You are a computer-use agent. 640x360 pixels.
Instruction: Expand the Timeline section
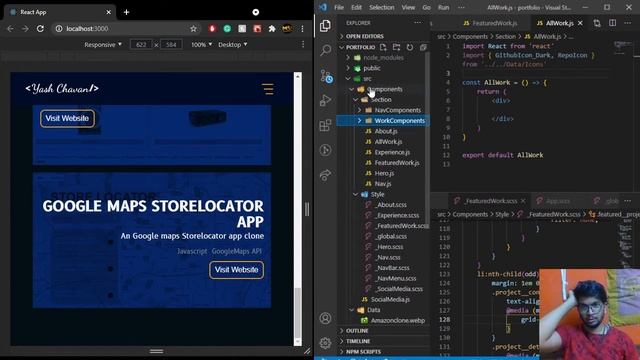358,341
